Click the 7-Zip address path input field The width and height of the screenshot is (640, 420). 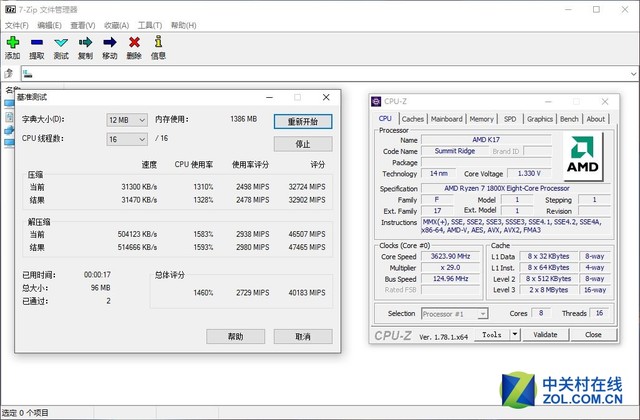tap(325, 74)
